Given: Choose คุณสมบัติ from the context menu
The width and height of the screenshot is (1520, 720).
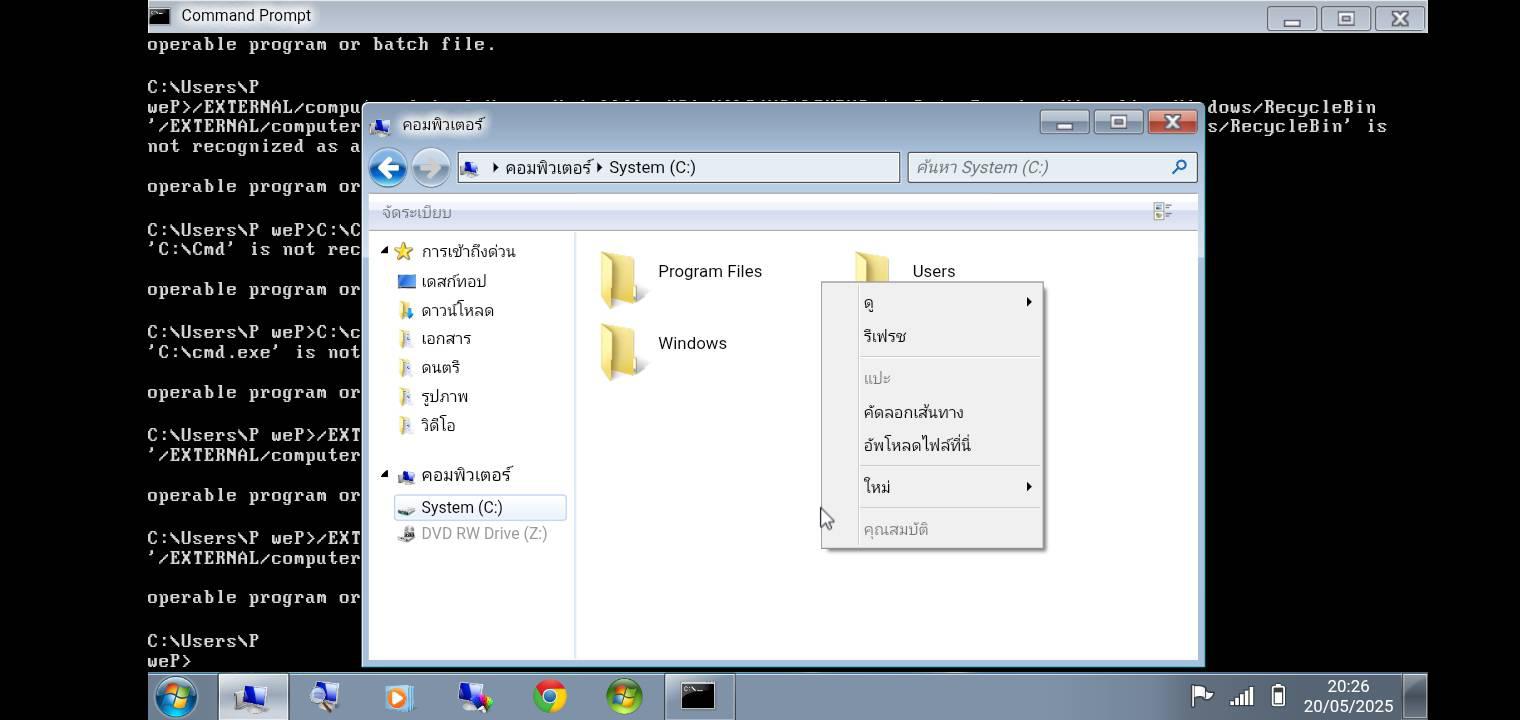Looking at the screenshot, I should click(932, 529).
